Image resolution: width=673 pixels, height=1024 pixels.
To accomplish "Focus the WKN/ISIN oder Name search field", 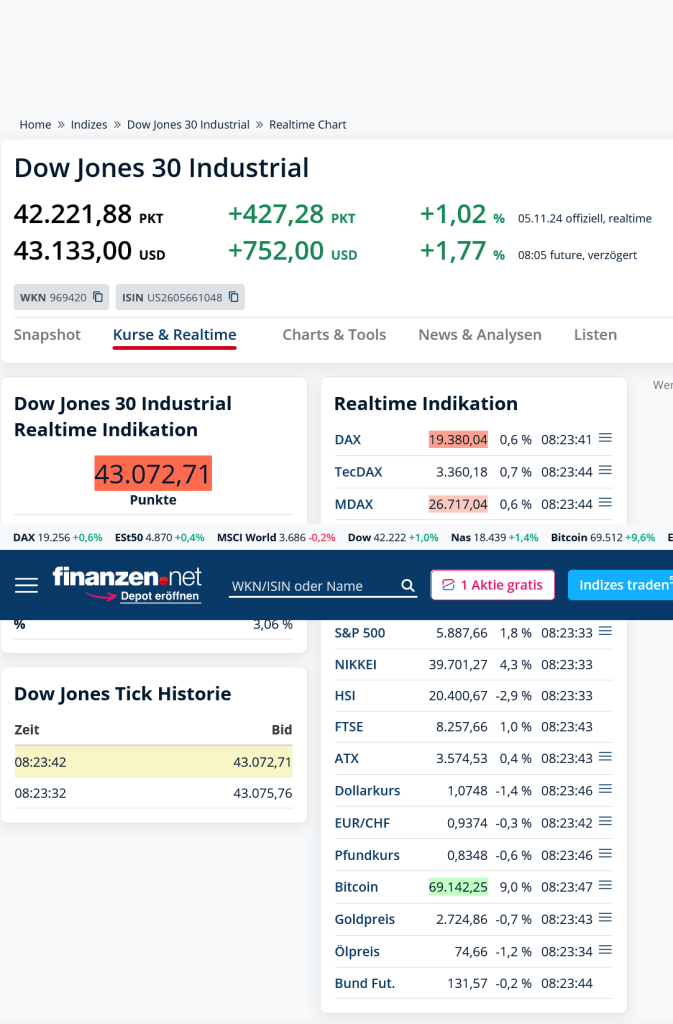I will coord(315,586).
